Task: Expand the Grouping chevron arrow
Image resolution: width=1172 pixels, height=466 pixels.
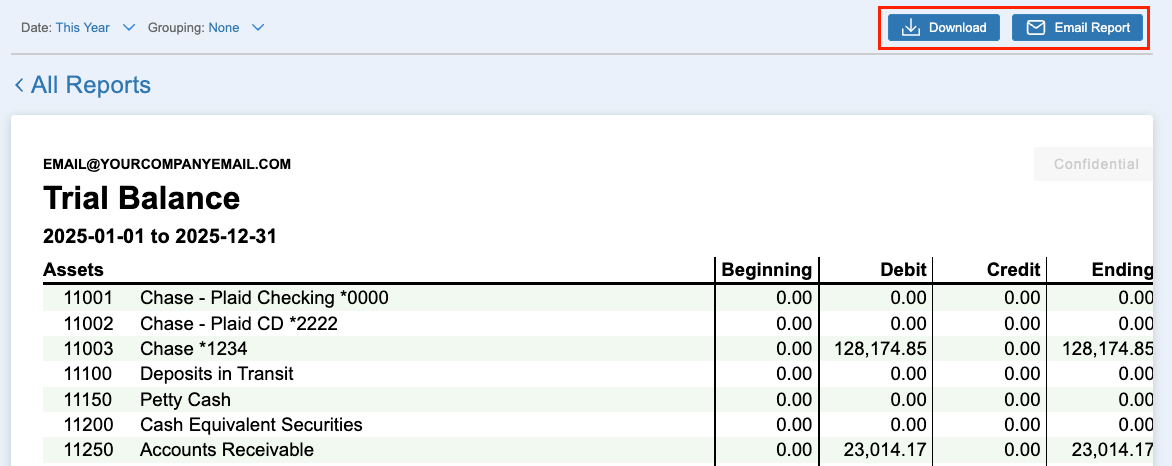Action: click(258, 28)
